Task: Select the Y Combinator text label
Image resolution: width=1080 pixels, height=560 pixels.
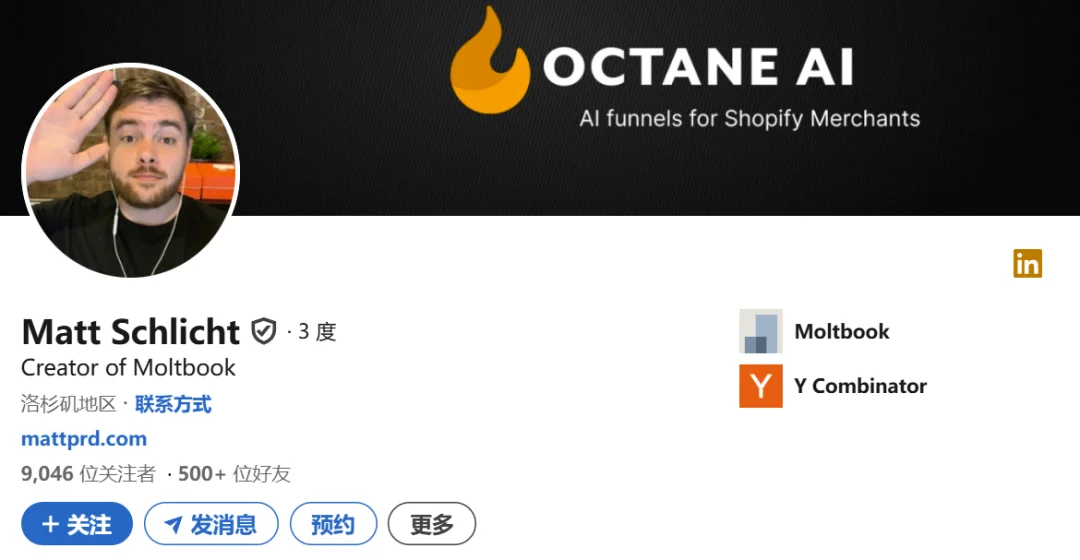Action: tap(860, 386)
